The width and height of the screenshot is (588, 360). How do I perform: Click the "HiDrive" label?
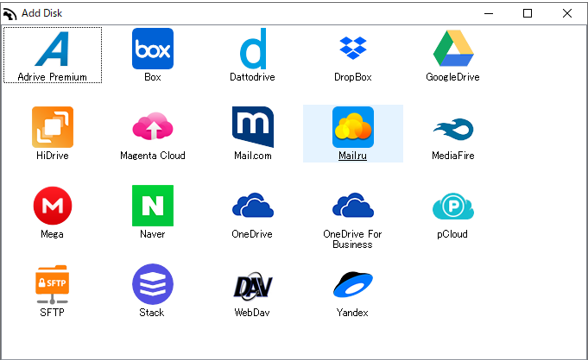coord(52,155)
